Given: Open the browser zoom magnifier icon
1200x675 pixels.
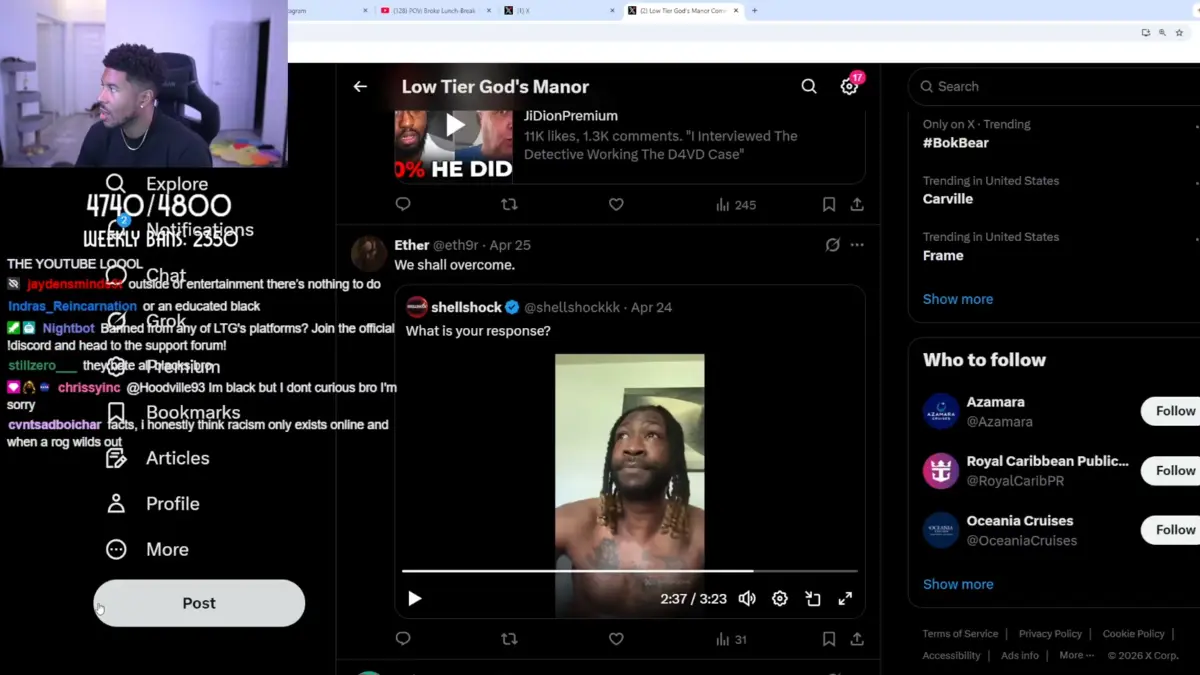Looking at the screenshot, I should 1162,33.
